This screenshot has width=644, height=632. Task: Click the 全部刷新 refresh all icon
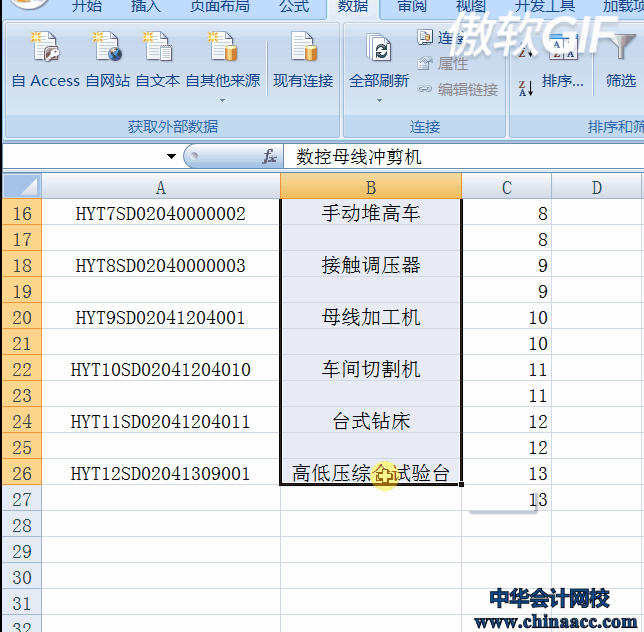coord(379,60)
